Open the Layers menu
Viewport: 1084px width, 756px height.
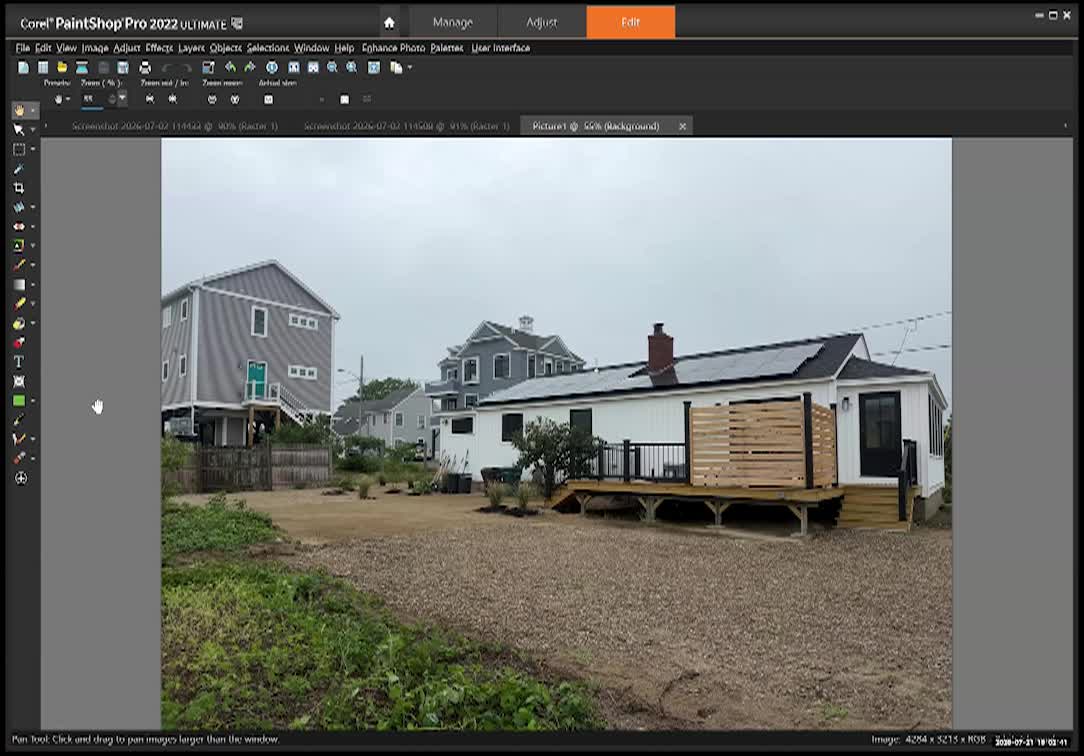(x=191, y=48)
